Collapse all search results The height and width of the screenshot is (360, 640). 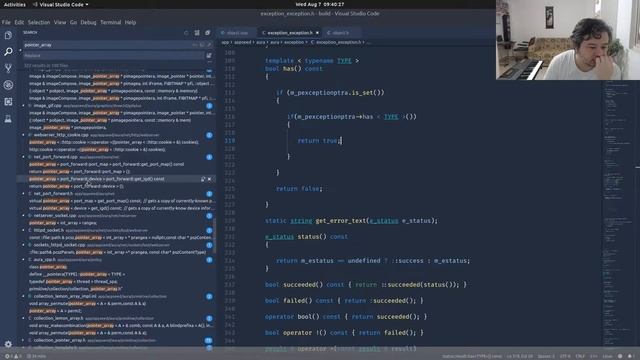point(208,33)
